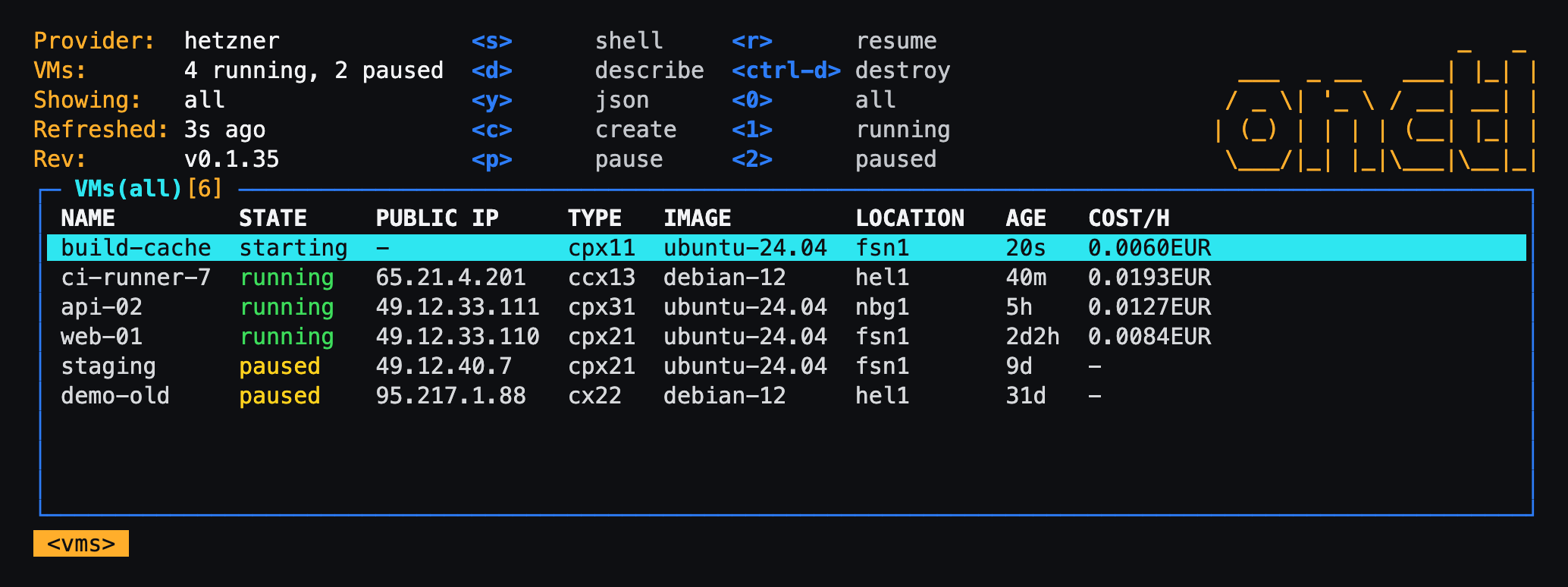
Task: Select the web-01 VM row
Action: [x=786, y=337]
